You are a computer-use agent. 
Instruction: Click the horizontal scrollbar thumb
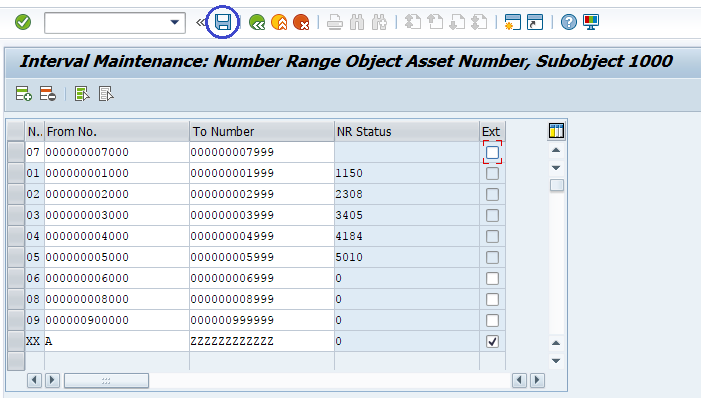click(x=106, y=381)
